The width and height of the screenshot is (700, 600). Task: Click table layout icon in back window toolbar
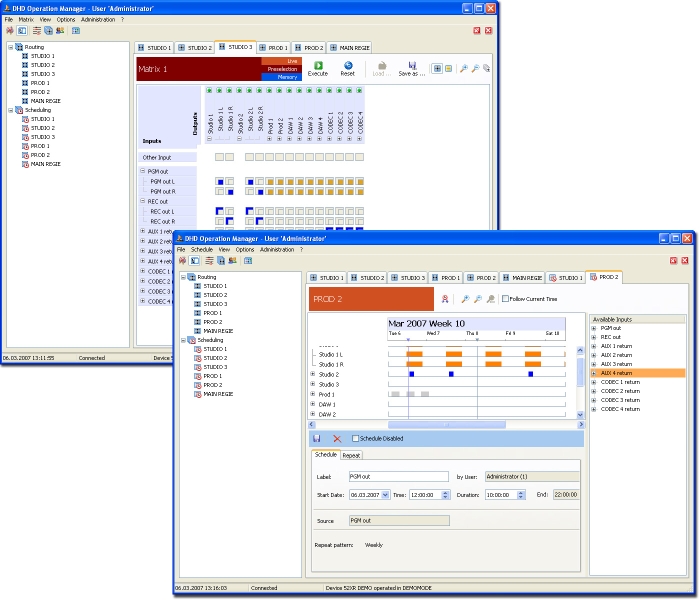tap(76, 30)
